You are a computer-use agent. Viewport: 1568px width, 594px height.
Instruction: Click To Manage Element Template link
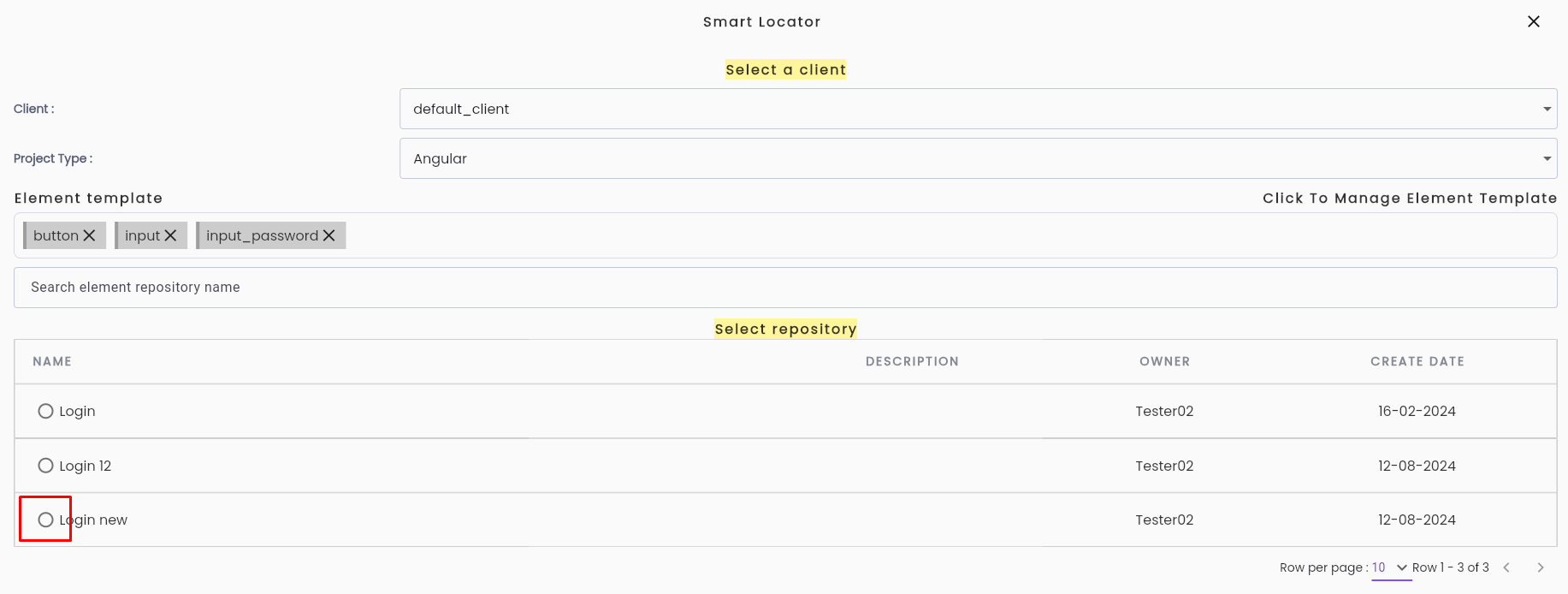1410,198
